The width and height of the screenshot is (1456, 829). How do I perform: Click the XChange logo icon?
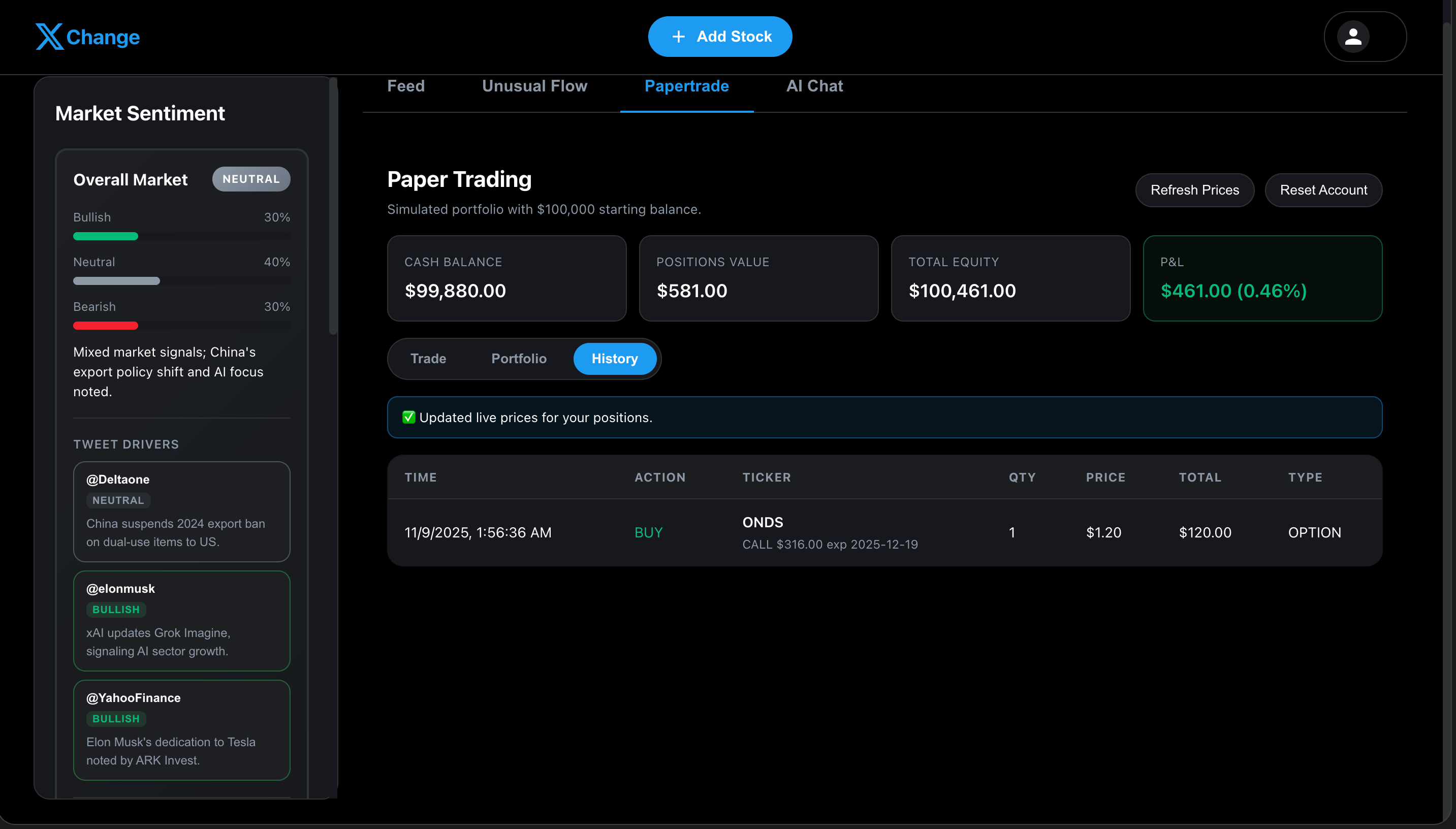(x=50, y=37)
